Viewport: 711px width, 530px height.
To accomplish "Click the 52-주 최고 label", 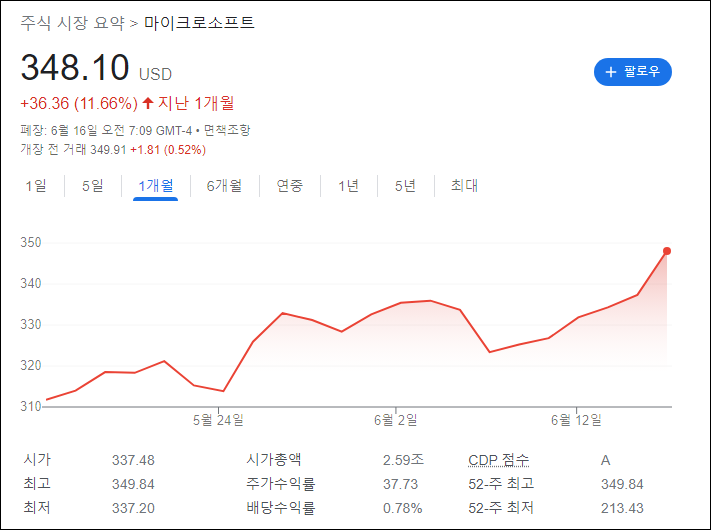I will (x=501, y=484).
